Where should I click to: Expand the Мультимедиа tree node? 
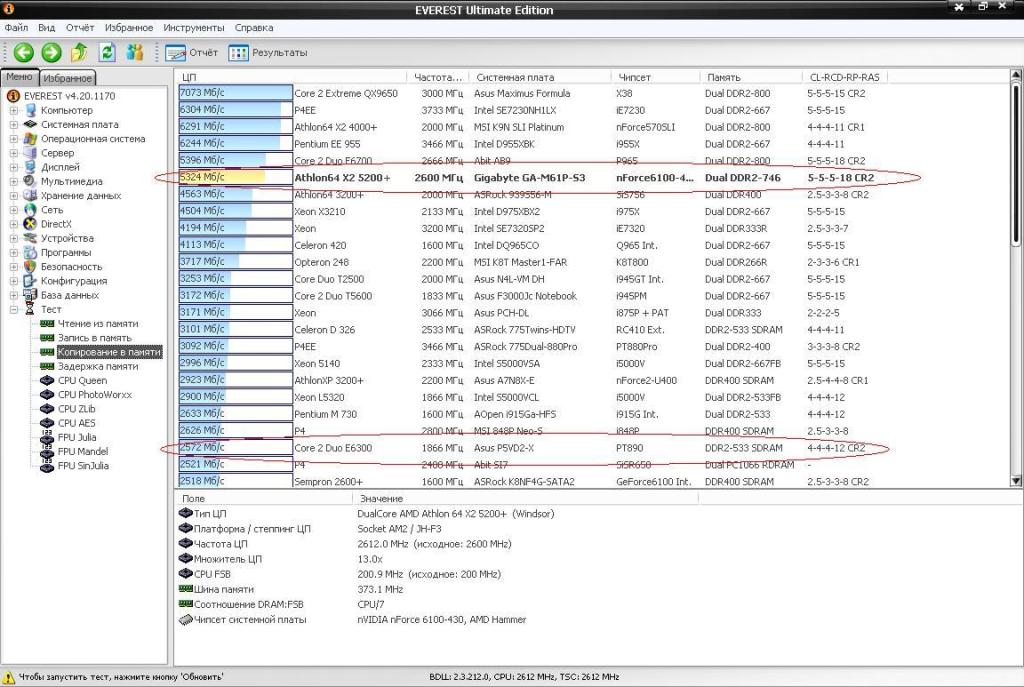tap(14, 181)
